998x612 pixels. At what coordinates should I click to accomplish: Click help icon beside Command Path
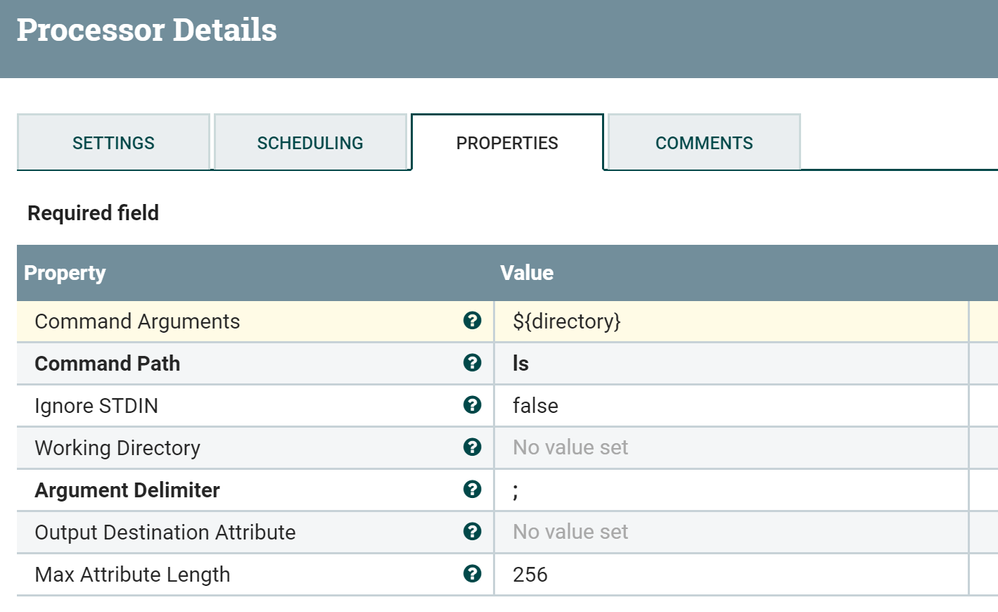[x=472, y=363]
